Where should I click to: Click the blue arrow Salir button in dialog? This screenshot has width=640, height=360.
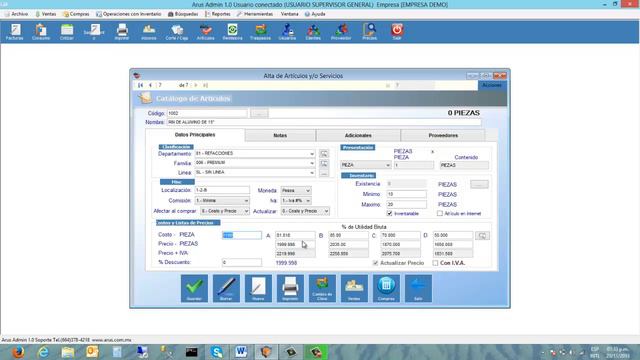click(418, 288)
